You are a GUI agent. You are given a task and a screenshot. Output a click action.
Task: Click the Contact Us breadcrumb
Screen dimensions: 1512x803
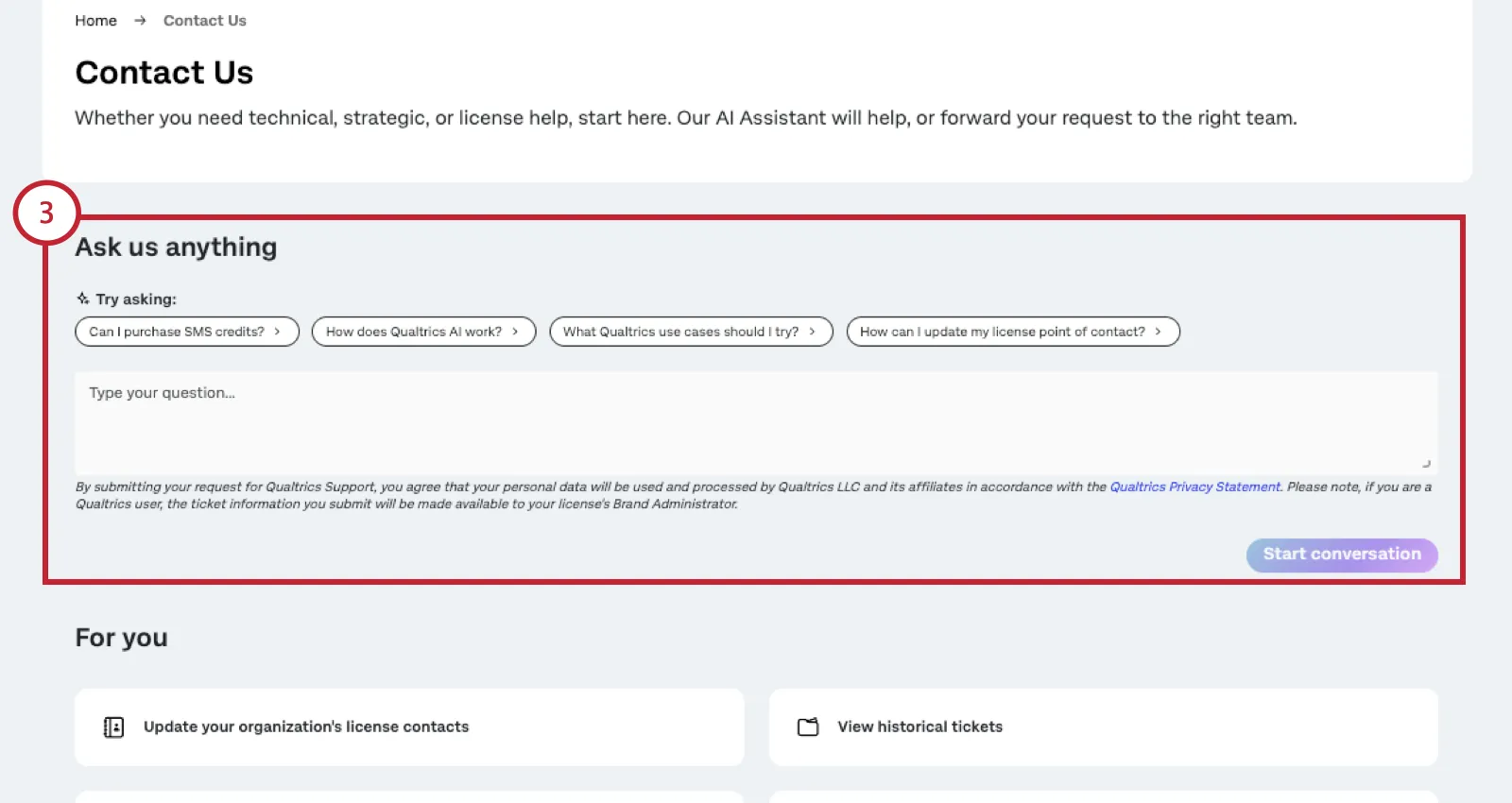(204, 21)
